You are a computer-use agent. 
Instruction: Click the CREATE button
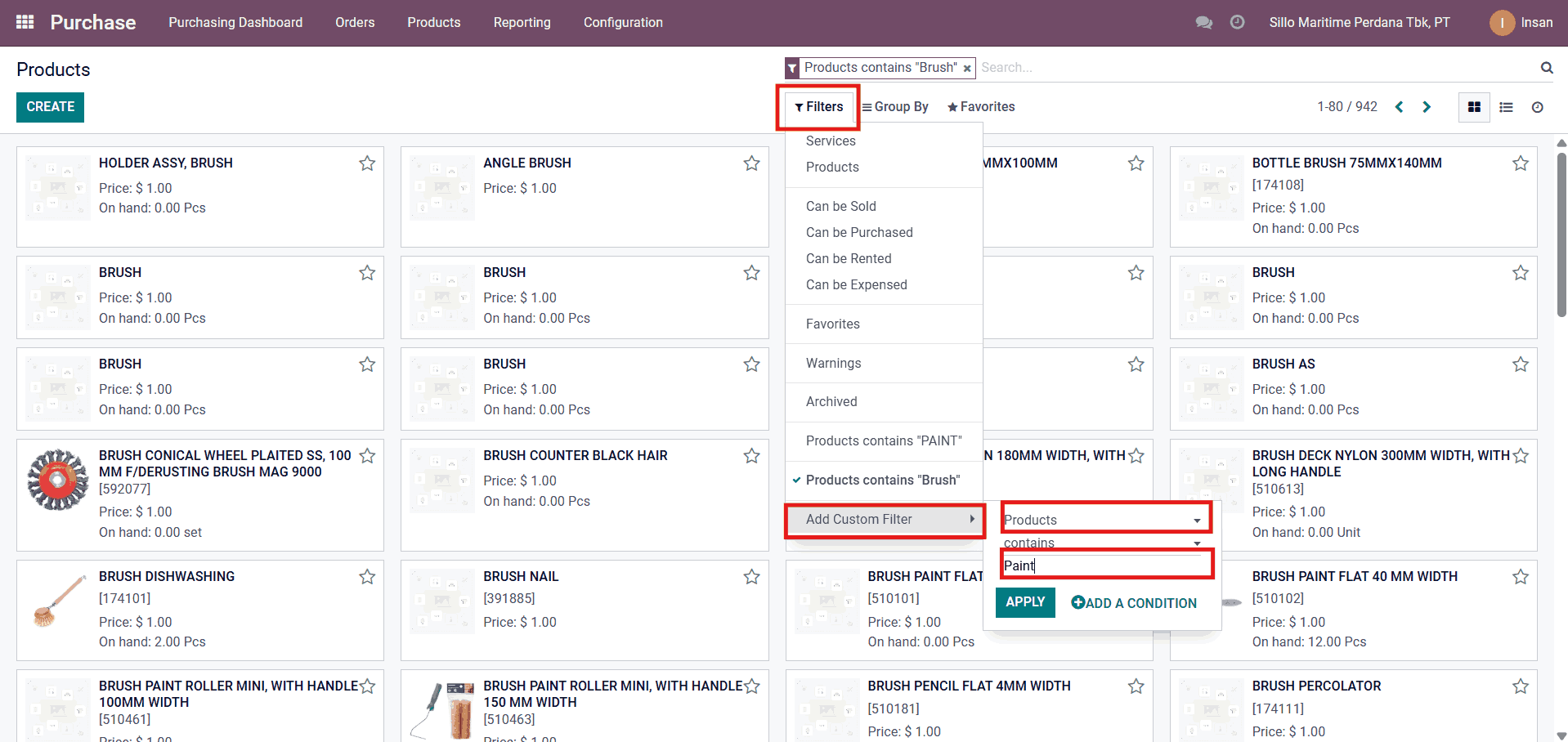(x=50, y=107)
